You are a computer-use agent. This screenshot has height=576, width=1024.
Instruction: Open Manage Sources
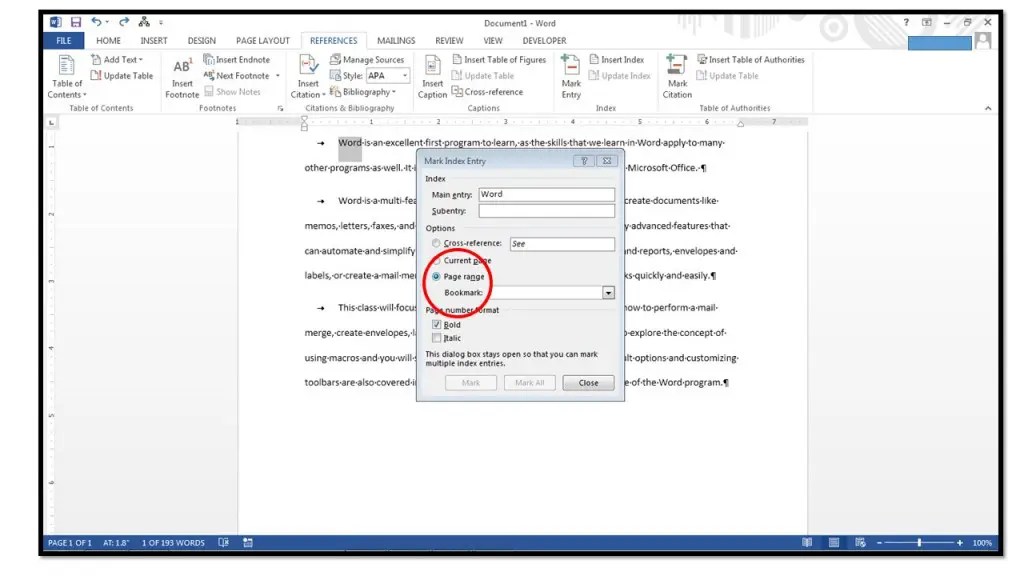(x=367, y=59)
